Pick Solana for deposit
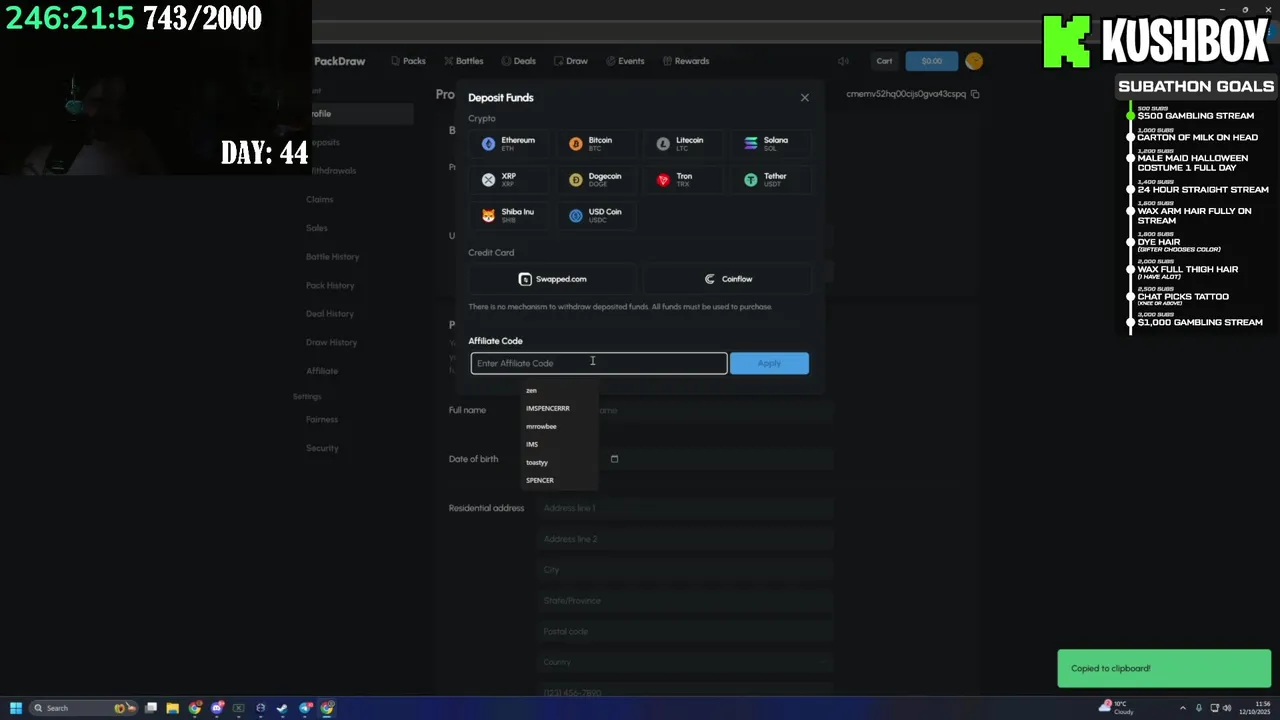Viewport: 1280px width, 720px height. pyautogui.click(x=771, y=144)
